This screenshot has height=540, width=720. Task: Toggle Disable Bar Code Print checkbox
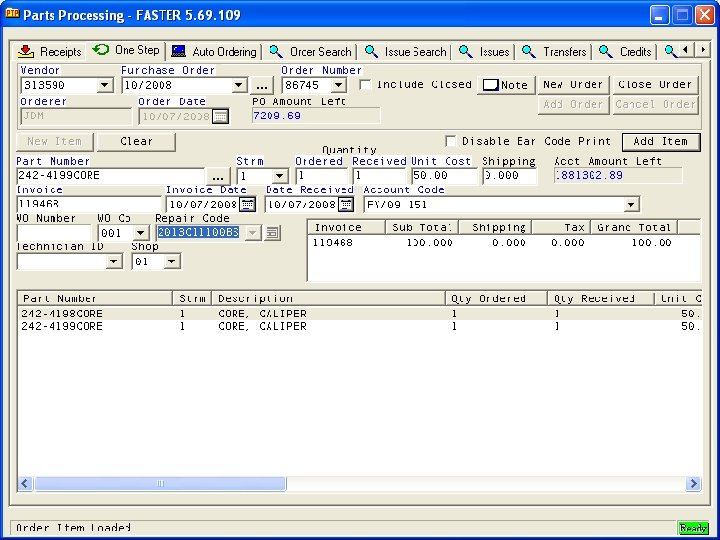451,141
